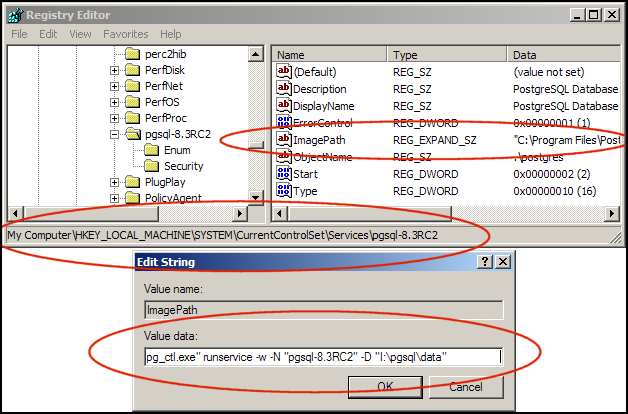Click the Description string value icon
Viewport: 628px width, 414px height.
pyautogui.click(x=283, y=89)
